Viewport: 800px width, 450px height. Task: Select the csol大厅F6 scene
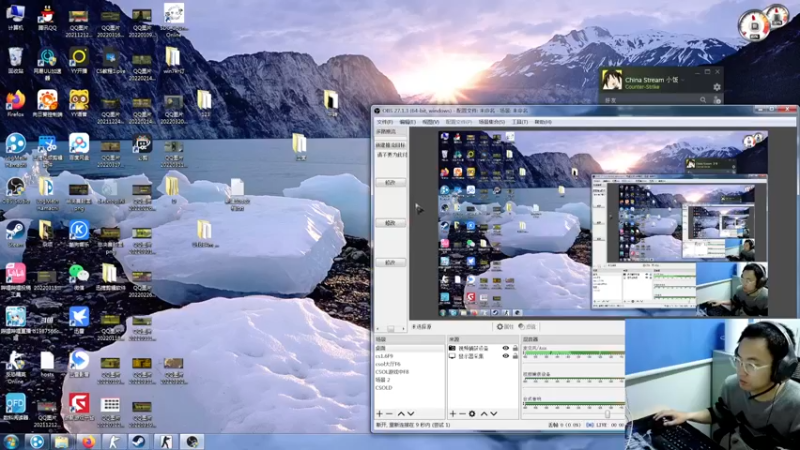point(409,364)
